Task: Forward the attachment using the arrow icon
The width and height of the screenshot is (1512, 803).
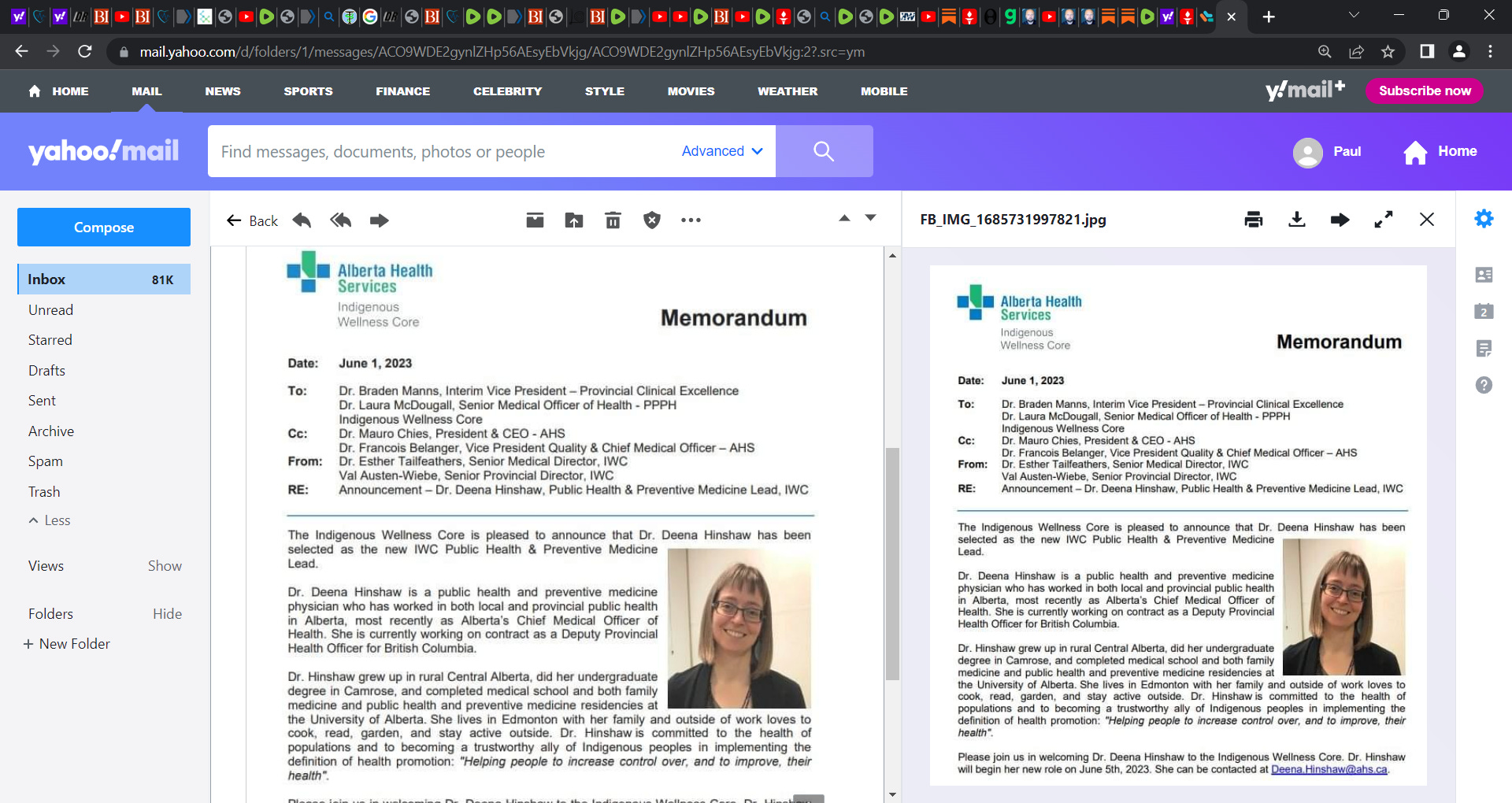Action: tap(1340, 220)
